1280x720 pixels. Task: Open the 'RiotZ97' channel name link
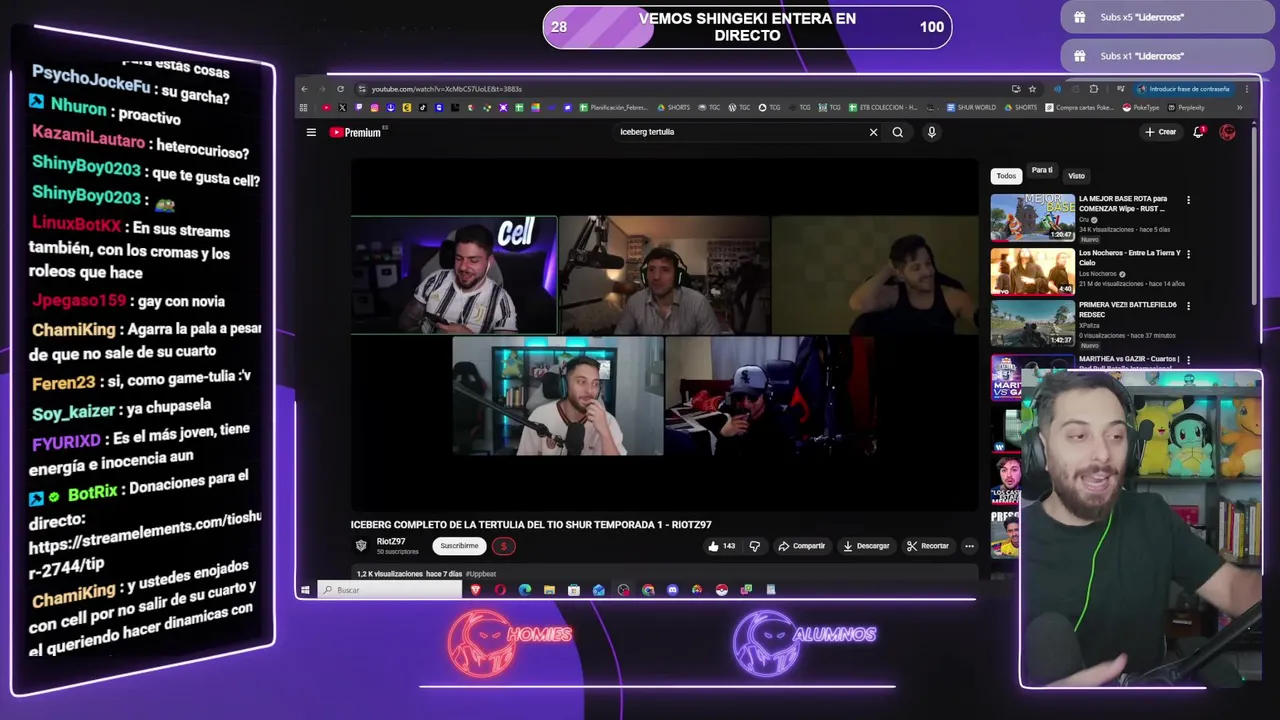(x=391, y=541)
